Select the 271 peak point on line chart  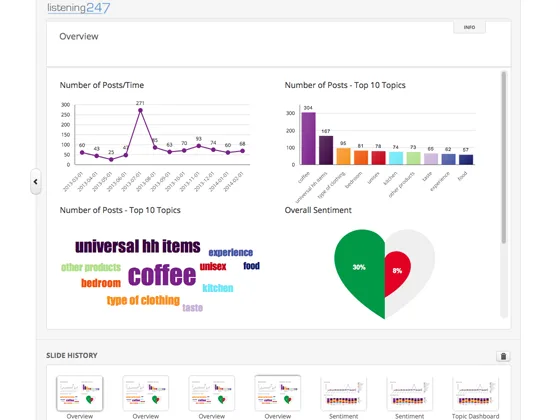click(x=140, y=110)
